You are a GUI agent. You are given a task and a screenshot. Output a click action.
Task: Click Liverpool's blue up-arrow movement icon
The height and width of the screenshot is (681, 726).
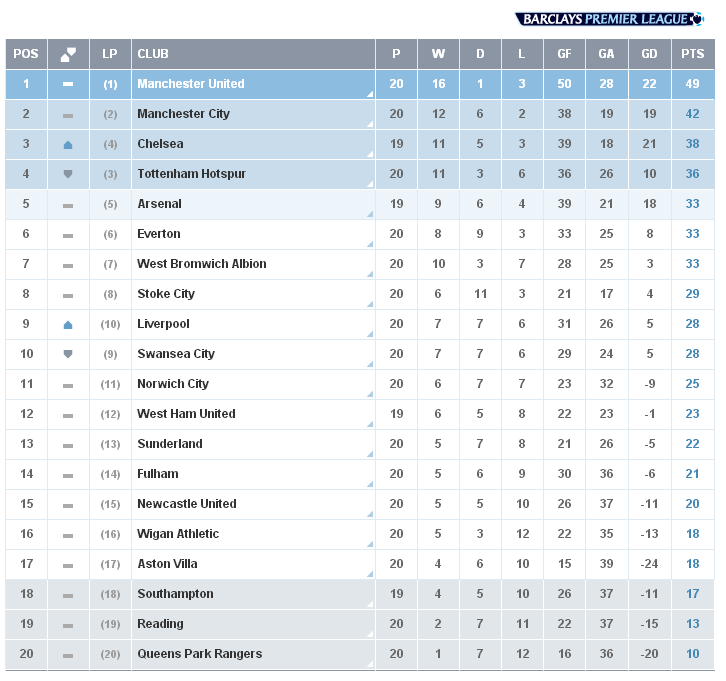(x=68, y=325)
